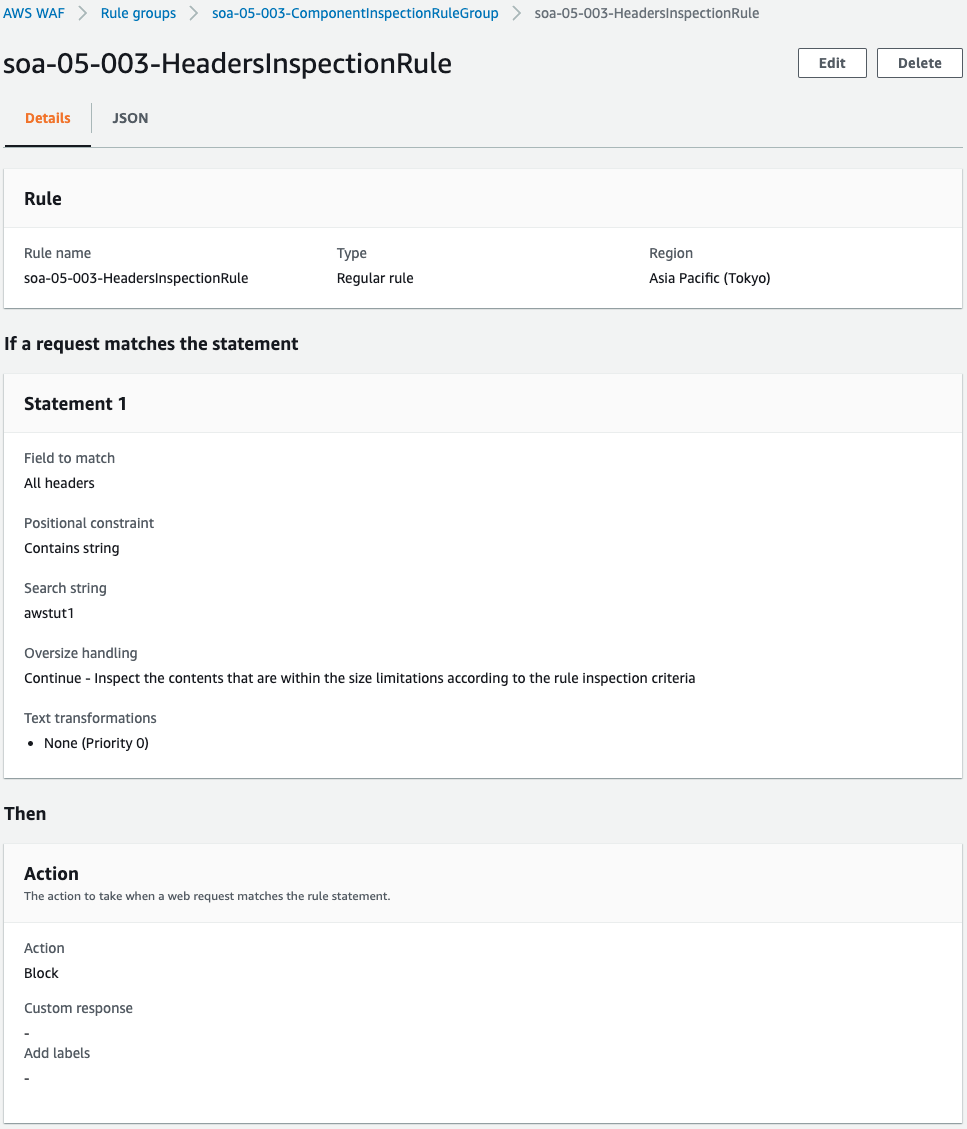Image resolution: width=967 pixels, height=1129 pixels.
Task: Click the Rule section header
Action: click(43, 199)
